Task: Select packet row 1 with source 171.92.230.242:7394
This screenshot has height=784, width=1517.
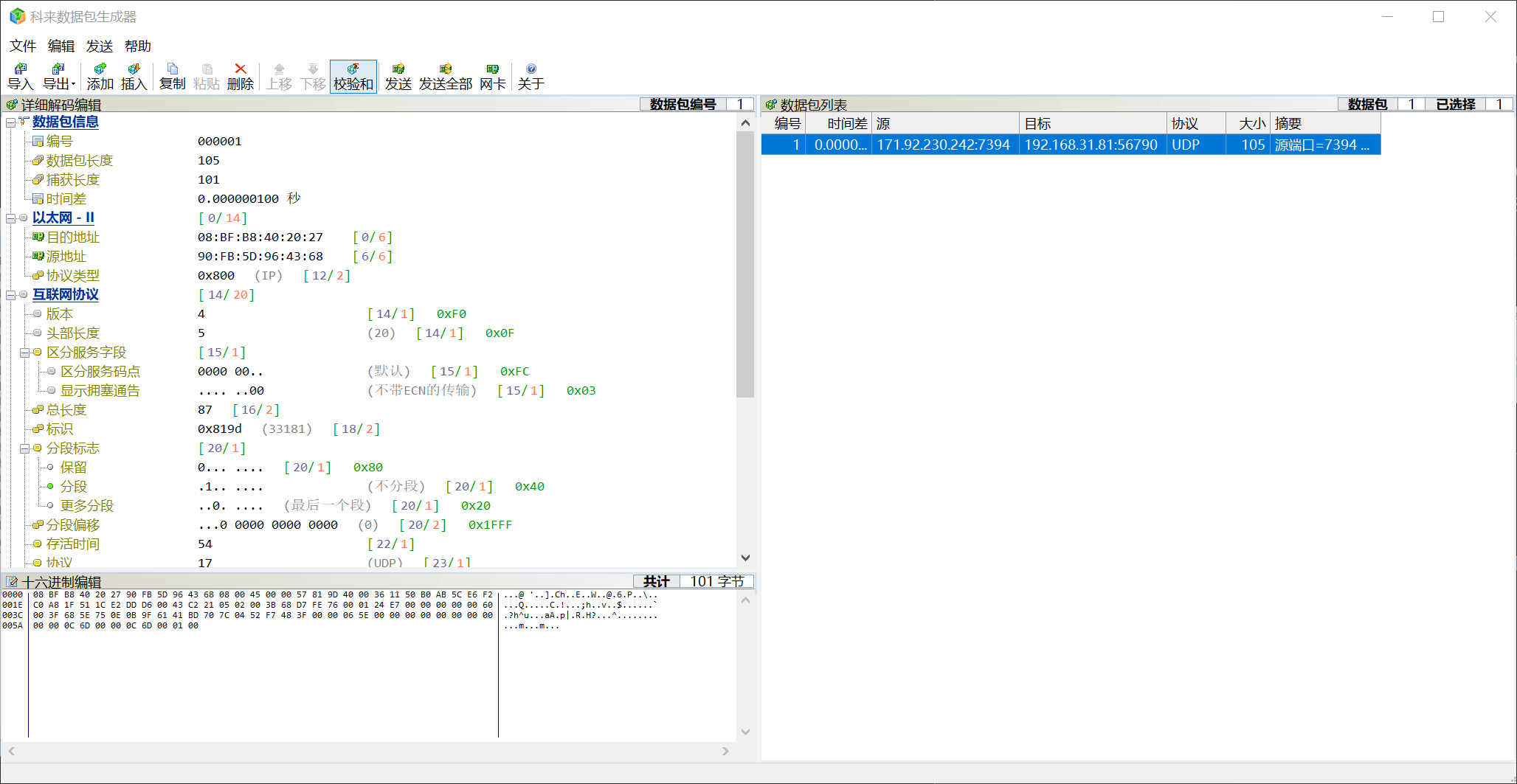Action: [1071, 145]
